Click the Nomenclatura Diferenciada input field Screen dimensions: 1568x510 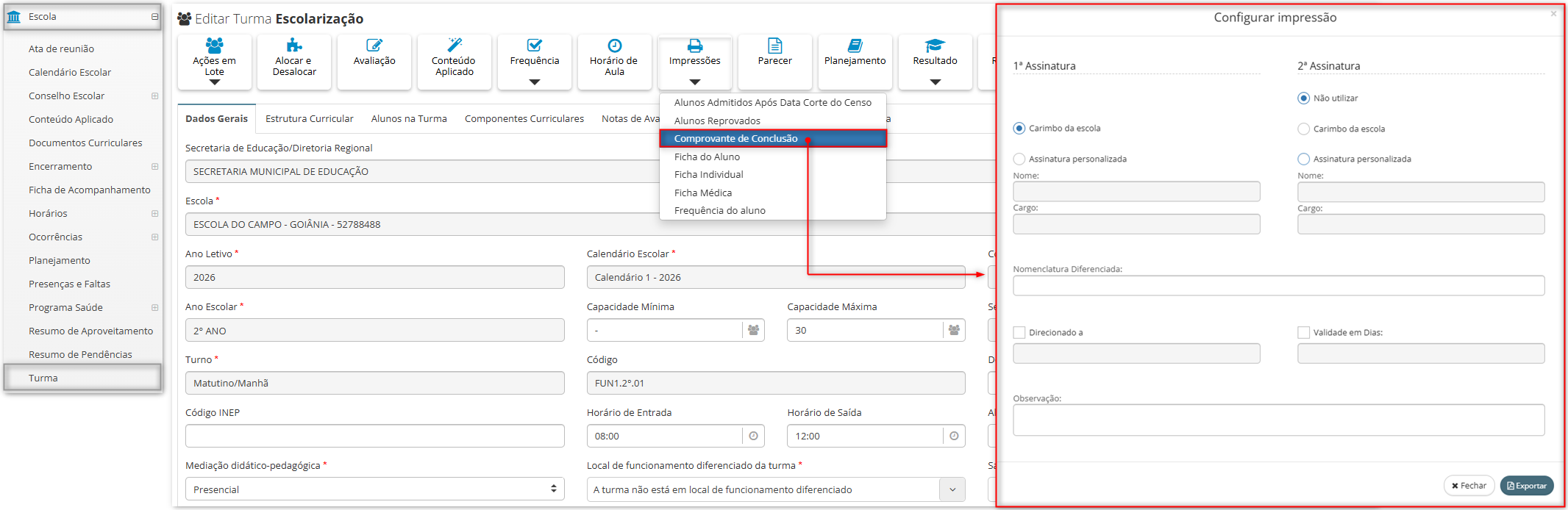click(x=1278, y=285)
